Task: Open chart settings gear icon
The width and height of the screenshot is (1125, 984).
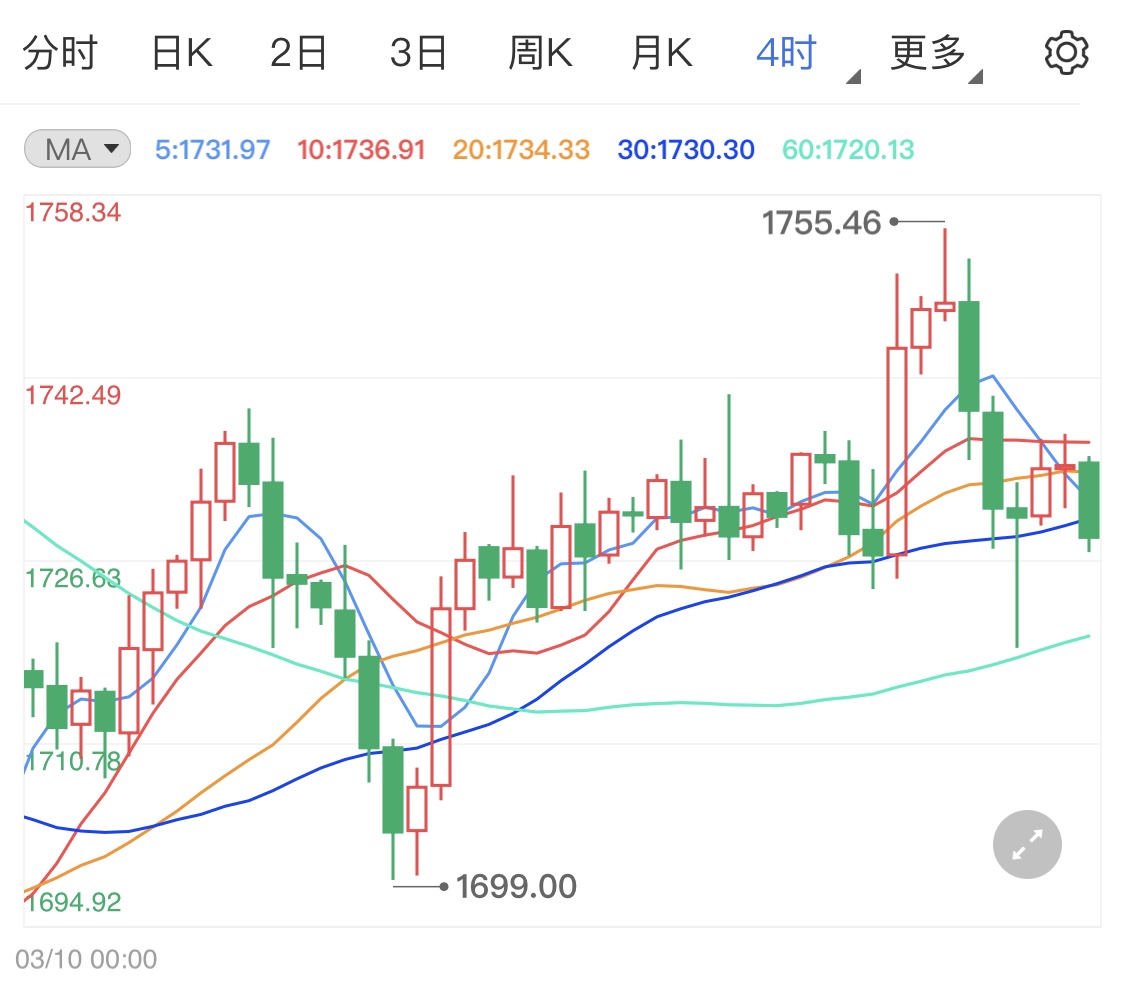Action: pyautogui.click(x=1066, y=52)
